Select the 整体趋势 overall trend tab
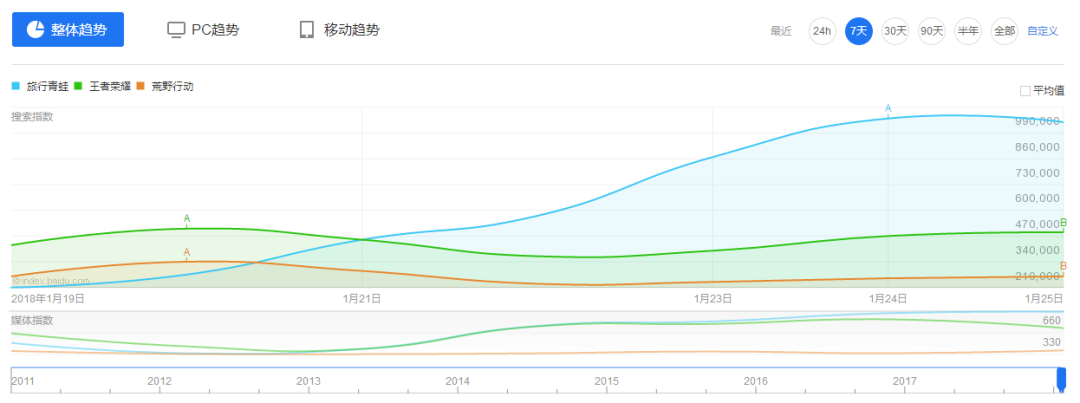The height and width of the screenshot is (403, 1080). (68, 30)
